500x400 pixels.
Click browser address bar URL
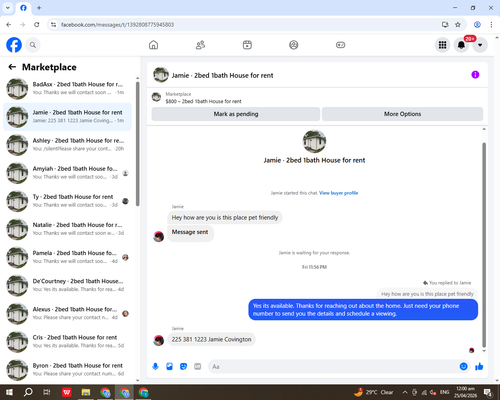pos(117,25)
